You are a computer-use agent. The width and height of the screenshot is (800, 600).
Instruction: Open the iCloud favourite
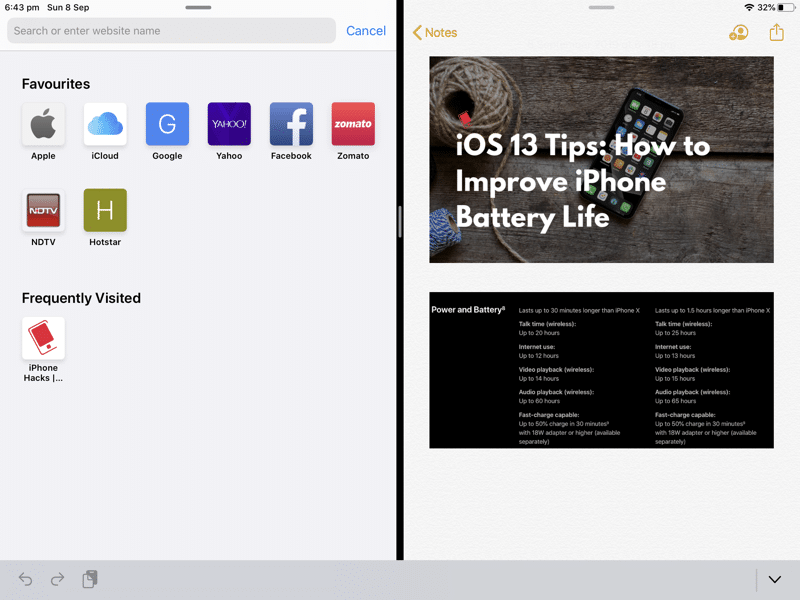[105, 125]
